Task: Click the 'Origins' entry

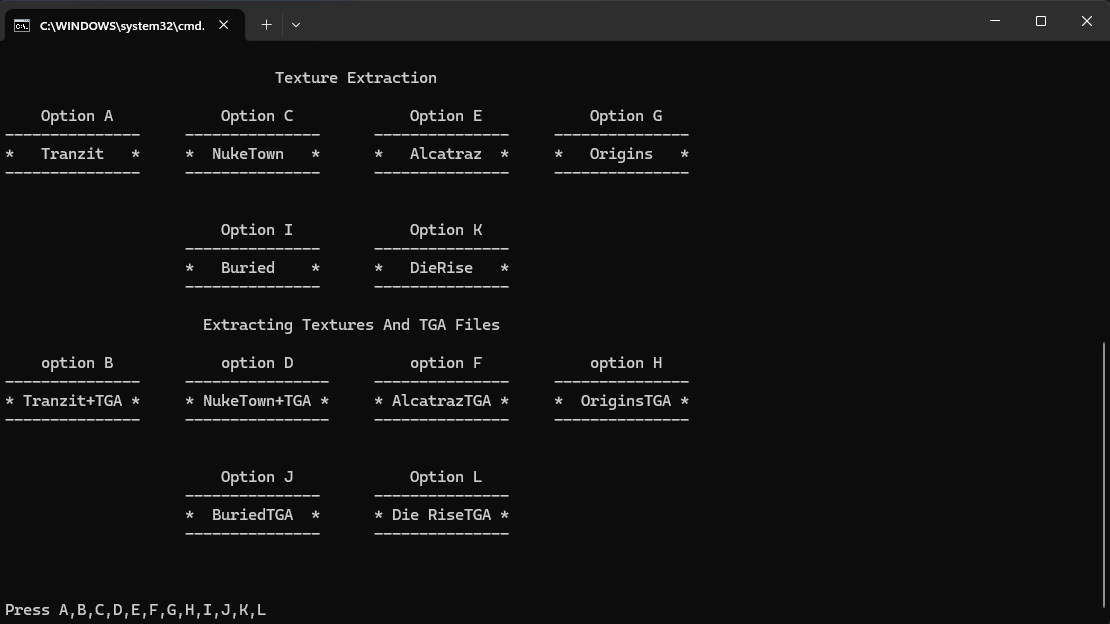Action: [x=621, y=154]
